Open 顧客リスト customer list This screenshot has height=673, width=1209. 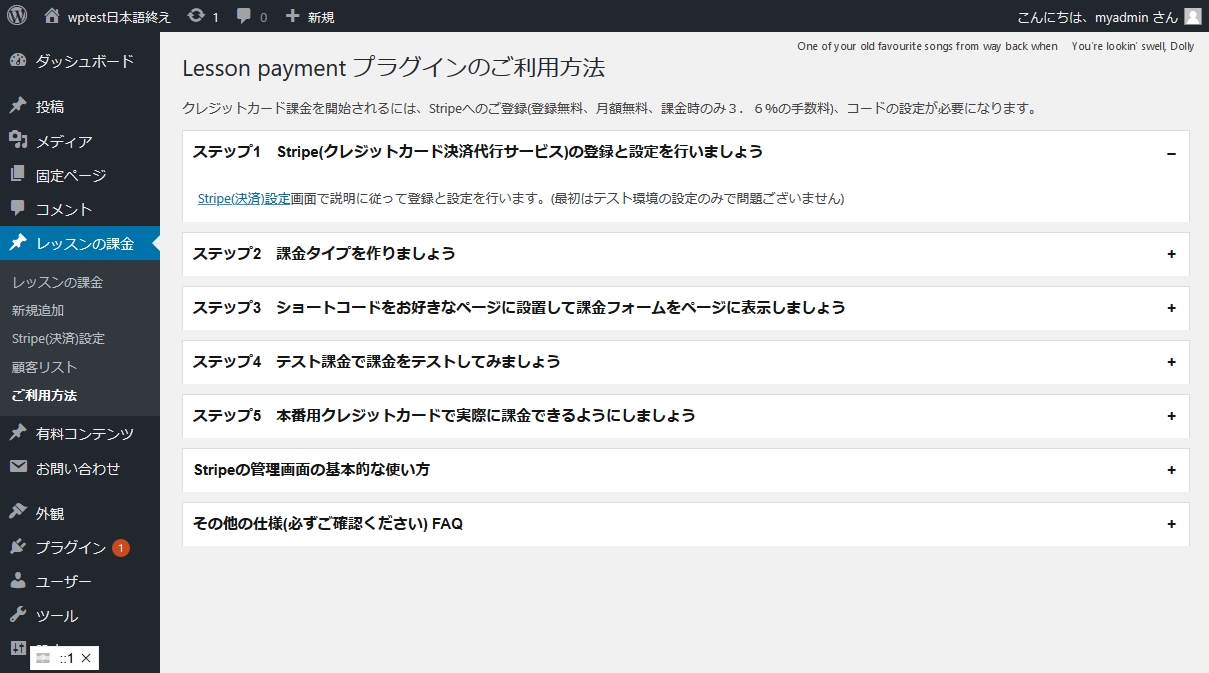point(44,367)
